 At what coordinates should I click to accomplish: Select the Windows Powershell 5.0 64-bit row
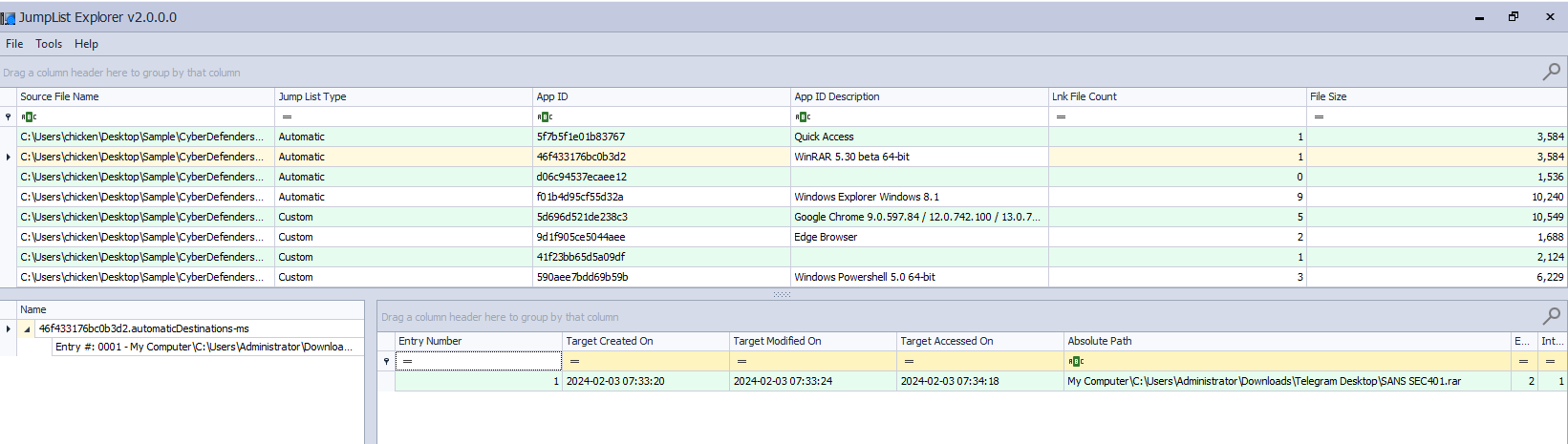click(x=864, y=277)
